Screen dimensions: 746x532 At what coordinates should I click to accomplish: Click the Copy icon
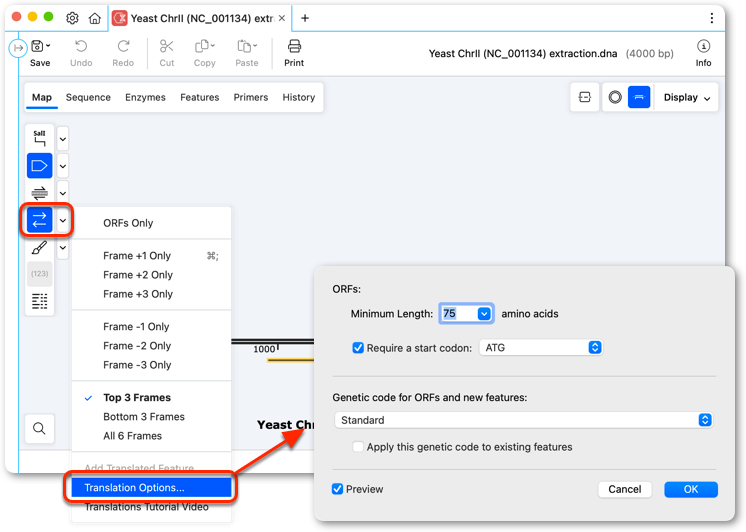202,46
